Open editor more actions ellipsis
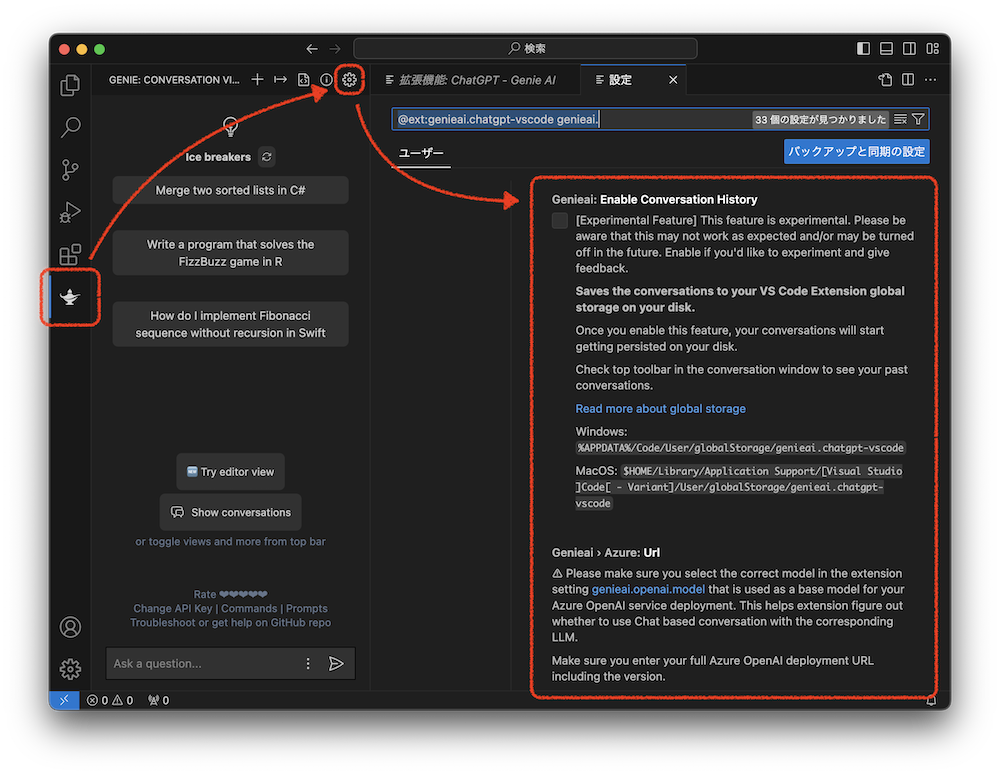Image resolution: width=1000 pixels, height=775 pixels. pos(931,80)
